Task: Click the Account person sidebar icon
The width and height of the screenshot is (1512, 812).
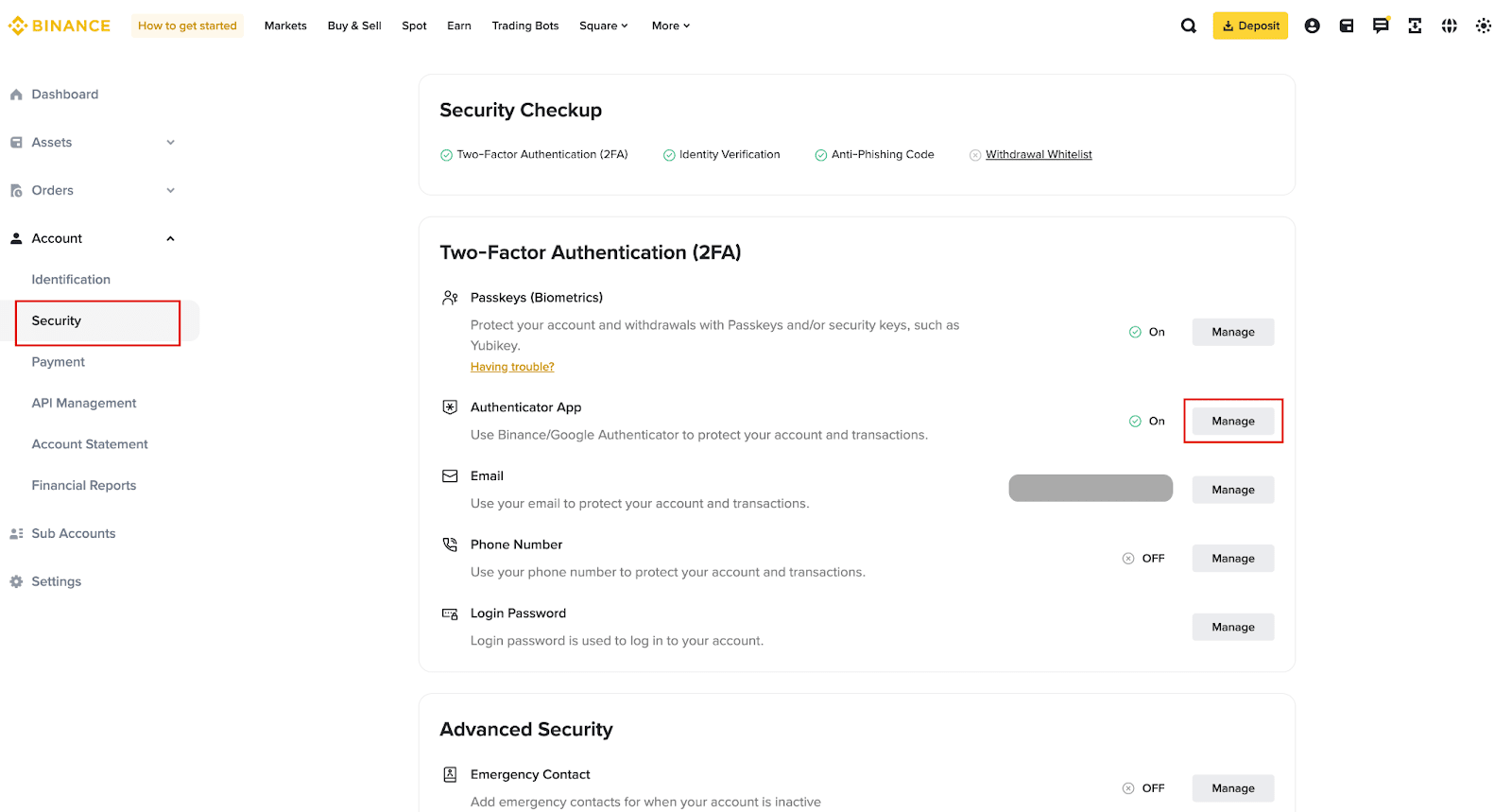Action: (x=16, y=238)
